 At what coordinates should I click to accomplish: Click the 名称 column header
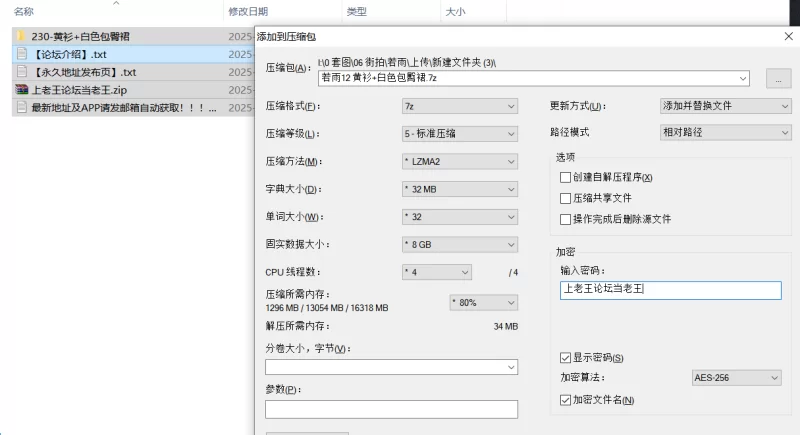(24, 11)
